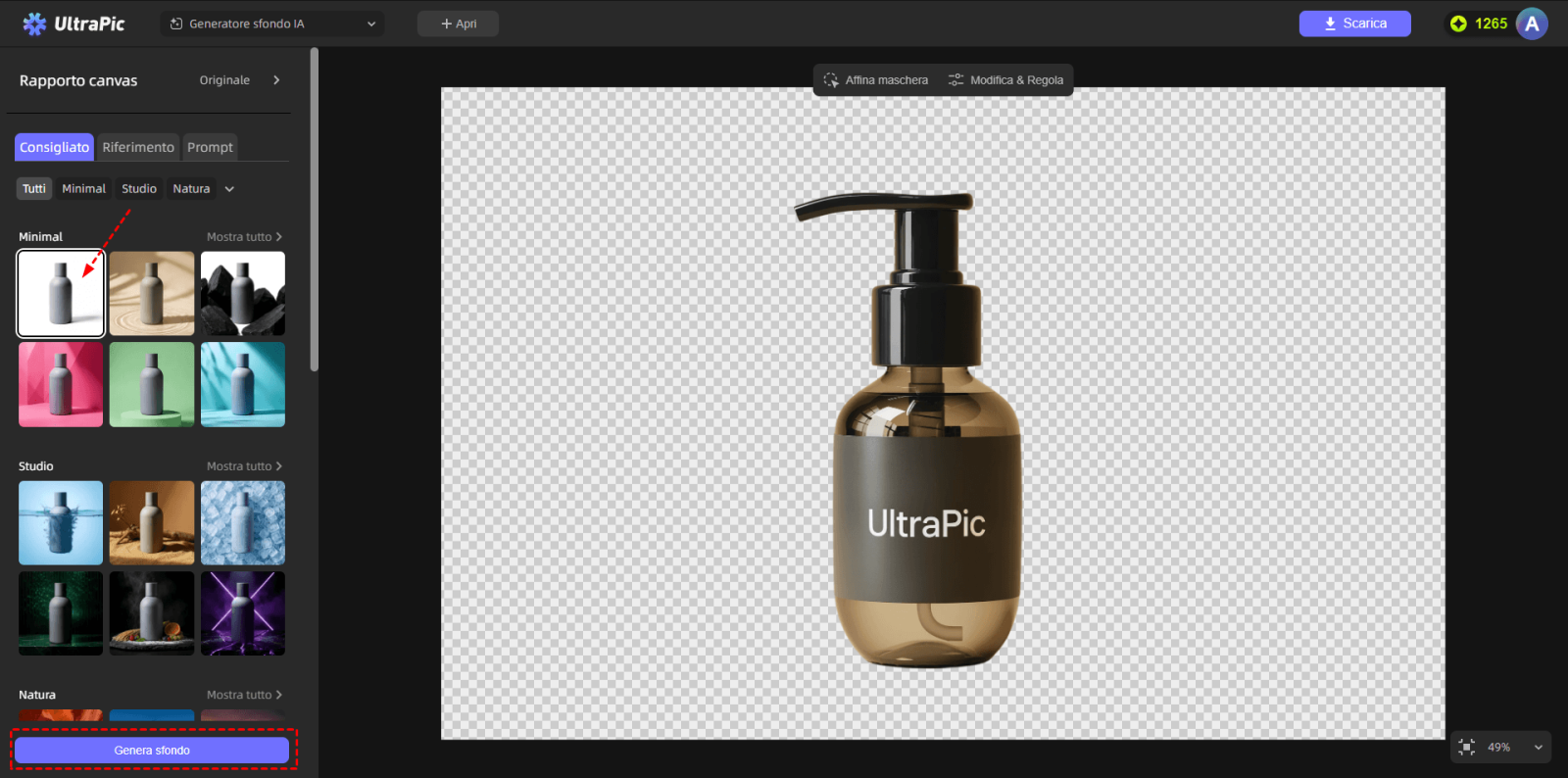
Task: Choose the beige sand background thumbnail
Action: 152,294
